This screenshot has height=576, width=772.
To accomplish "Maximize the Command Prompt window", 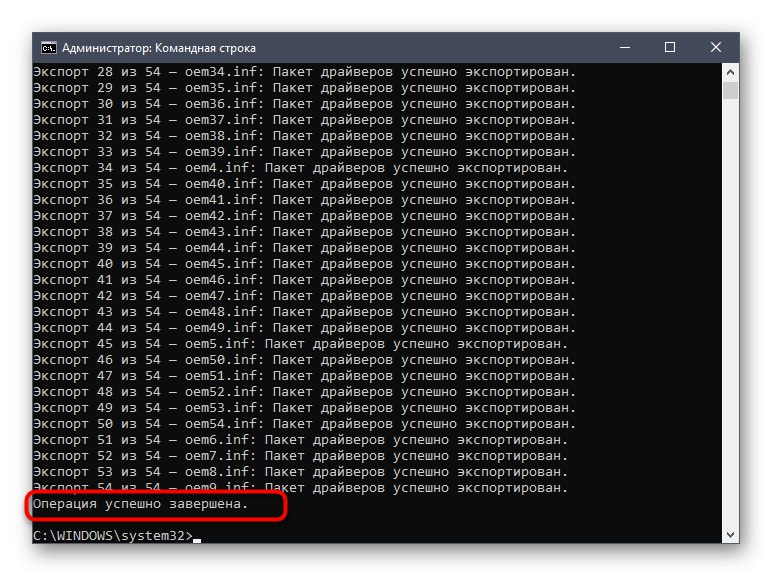I will pyautogui.click(x=670, y=48).
